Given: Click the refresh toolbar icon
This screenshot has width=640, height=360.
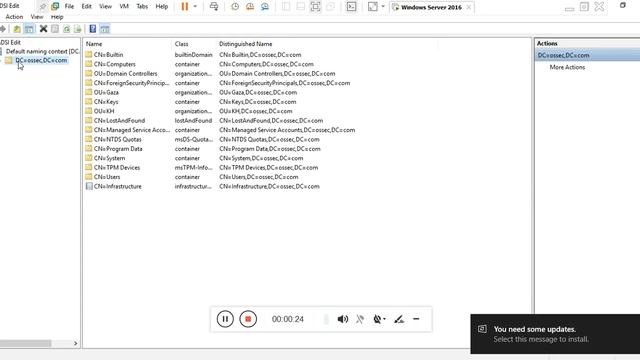Looking at the screenshot, I should pyautogui.click(x=66, y=29).
